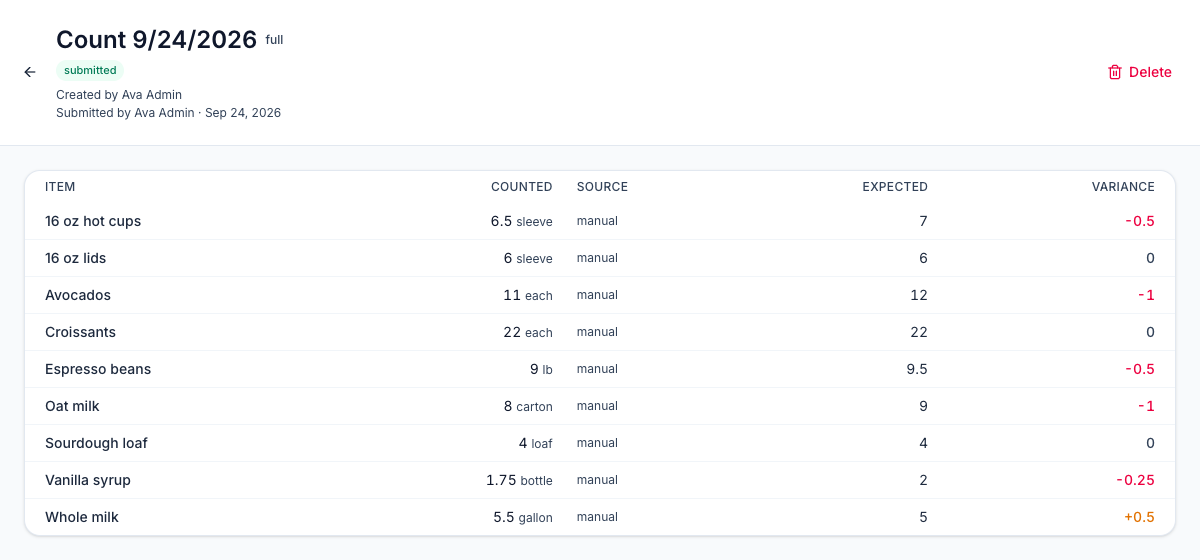The width and height of the screenshot is (1200, 560).
Task: Click the SOURCE column header
Action: point(602,187)
